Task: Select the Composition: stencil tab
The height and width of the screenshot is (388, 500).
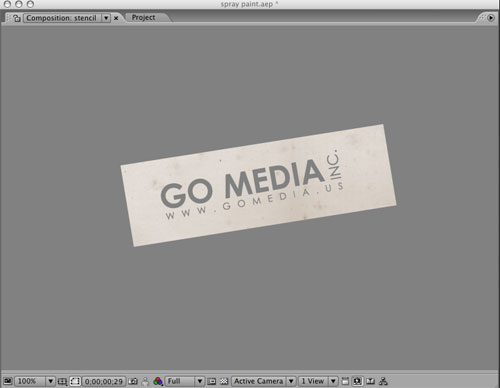Action: pyautogui.click(x=62, y=18)
